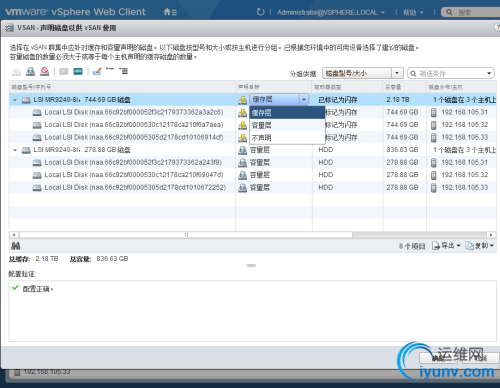This screenshot has height=388, width=500.
Task: Open the 复制 copy dropdown
Action: pos(480,246)
